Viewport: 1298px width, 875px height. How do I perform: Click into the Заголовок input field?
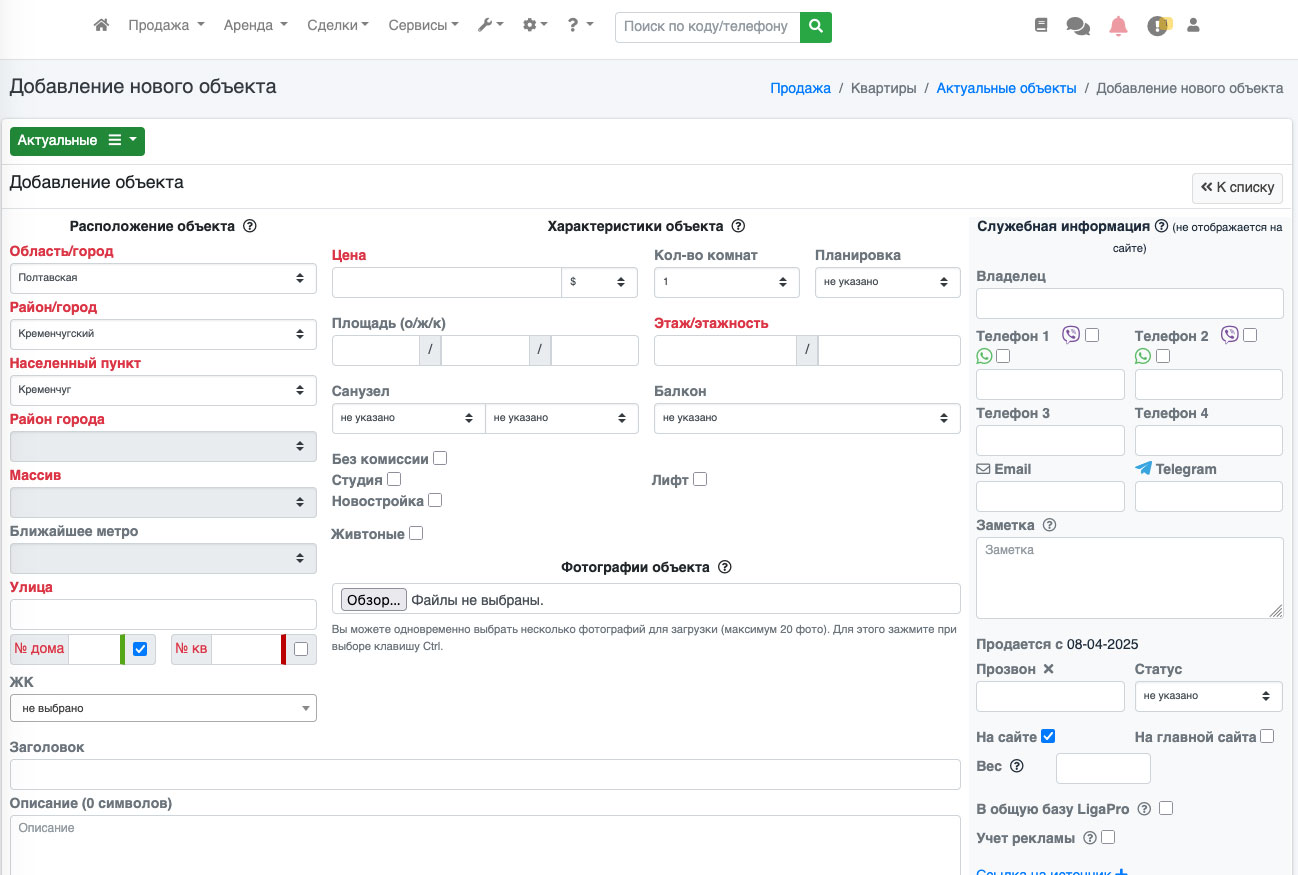click(485, 774)
